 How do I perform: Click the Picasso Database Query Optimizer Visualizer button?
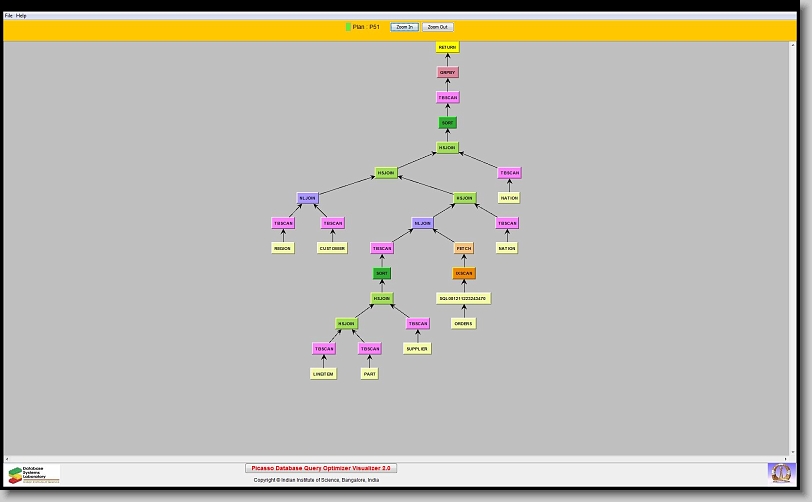pyautogui.click(x=321, y=468)
